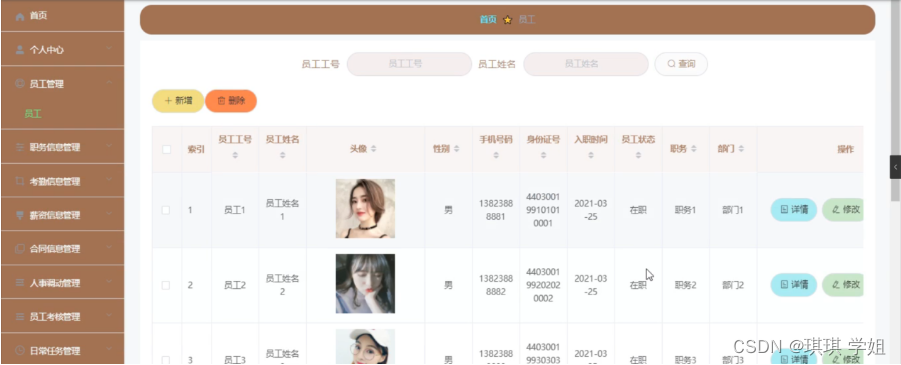Select the 员工 submenu item
Screen dimensions: 901x365
pyautogui.click(x=33, y=114)
